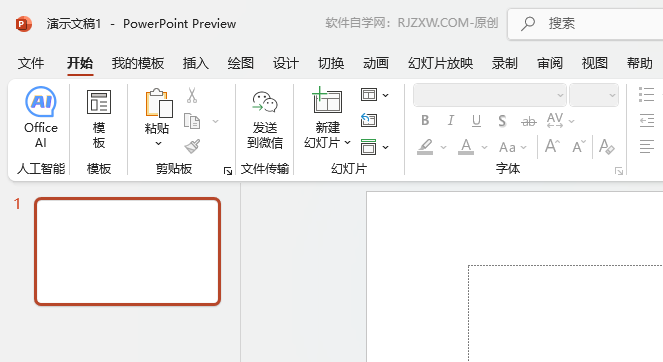Viewport: 663px width, 362px height.
Task: Switch to the 切换 tab
Action: [331, 63]
